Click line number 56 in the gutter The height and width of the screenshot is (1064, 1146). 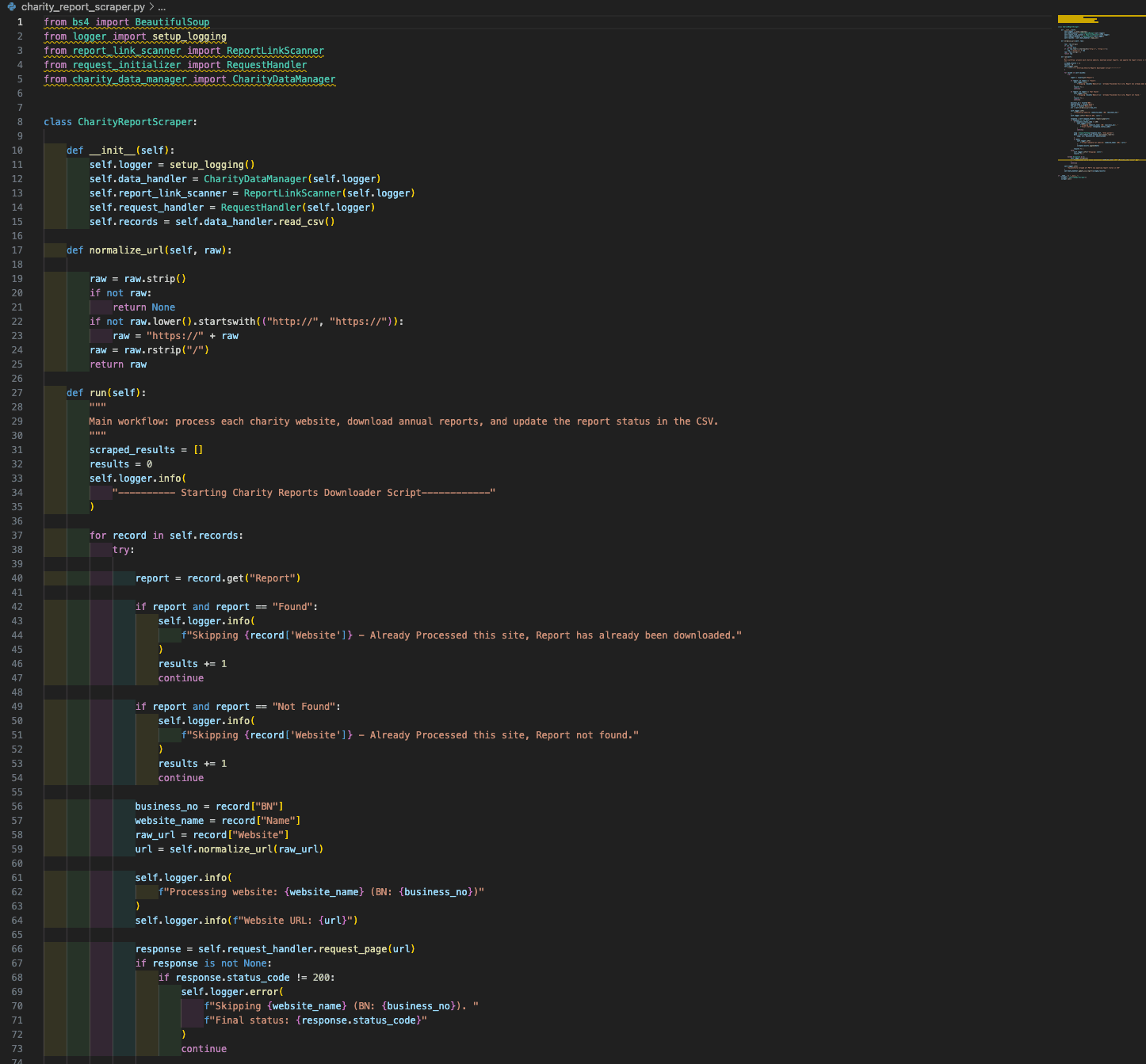tap(17, 807)
